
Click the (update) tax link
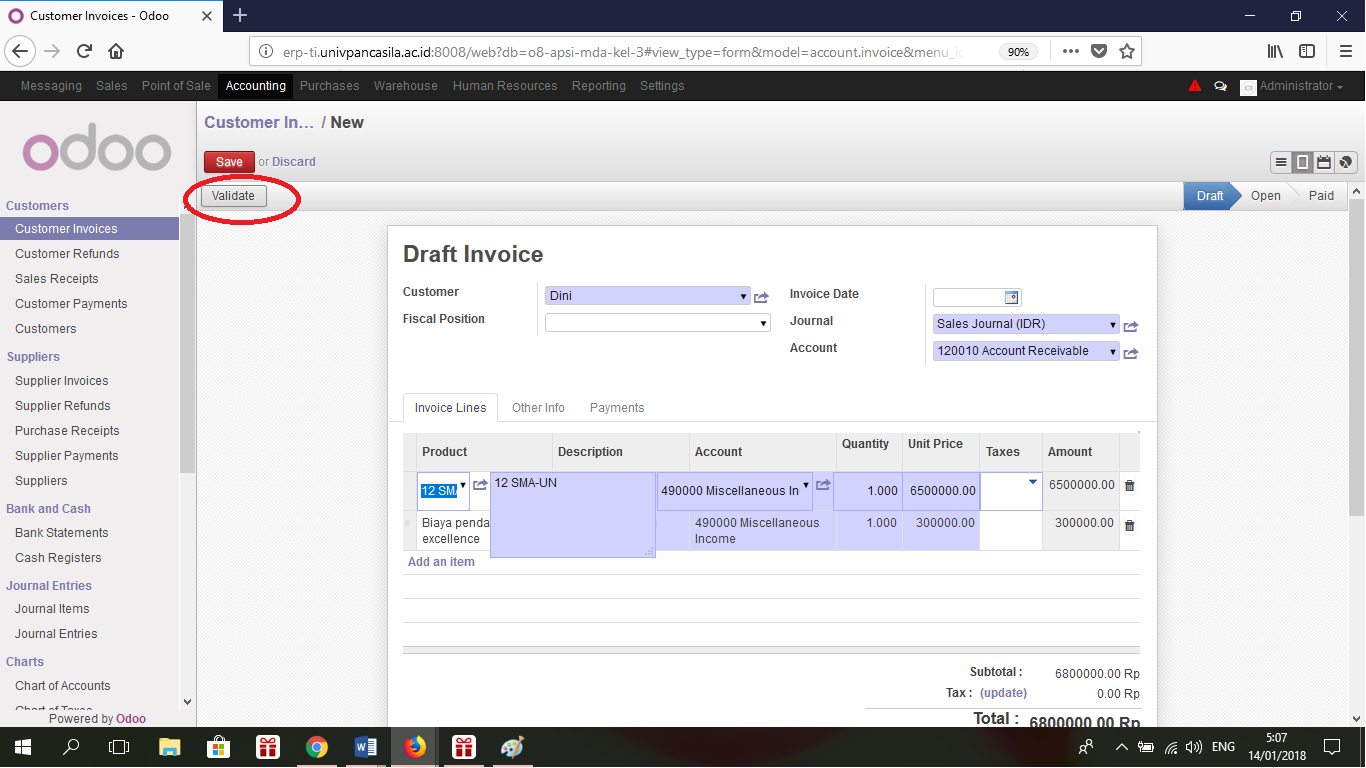(1003, 693)
